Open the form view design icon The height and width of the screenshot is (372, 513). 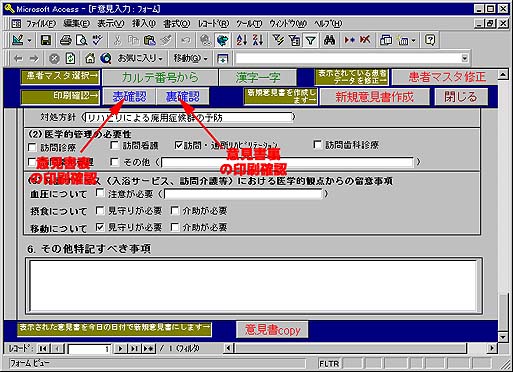[x=17, y=40]
